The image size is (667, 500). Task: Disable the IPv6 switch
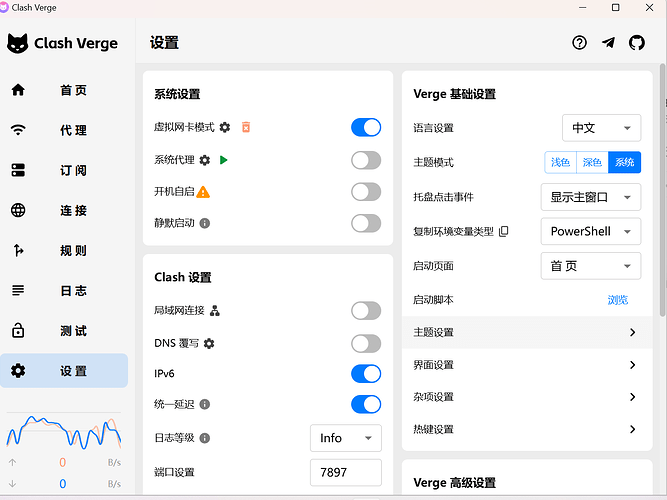(366, 374)
